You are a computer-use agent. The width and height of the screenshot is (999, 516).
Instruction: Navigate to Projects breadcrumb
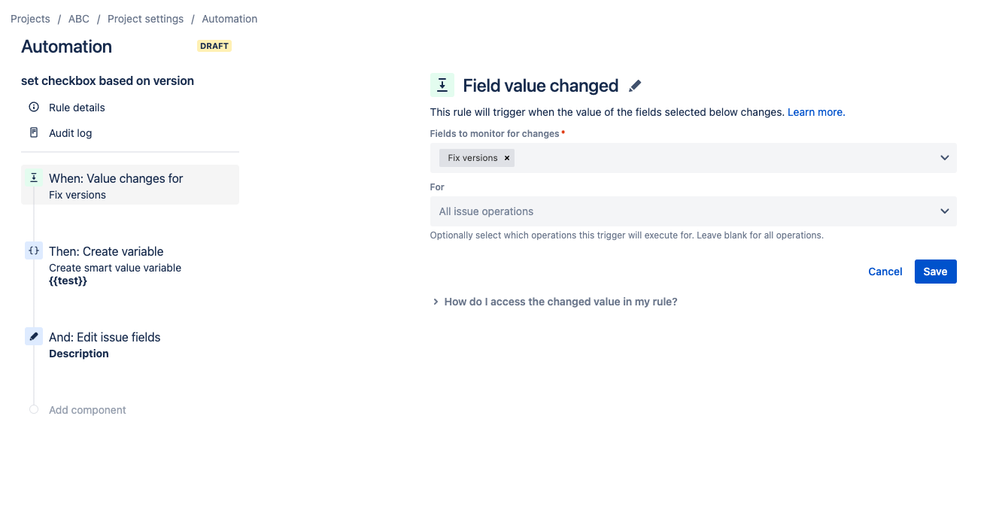pos(30,19)
